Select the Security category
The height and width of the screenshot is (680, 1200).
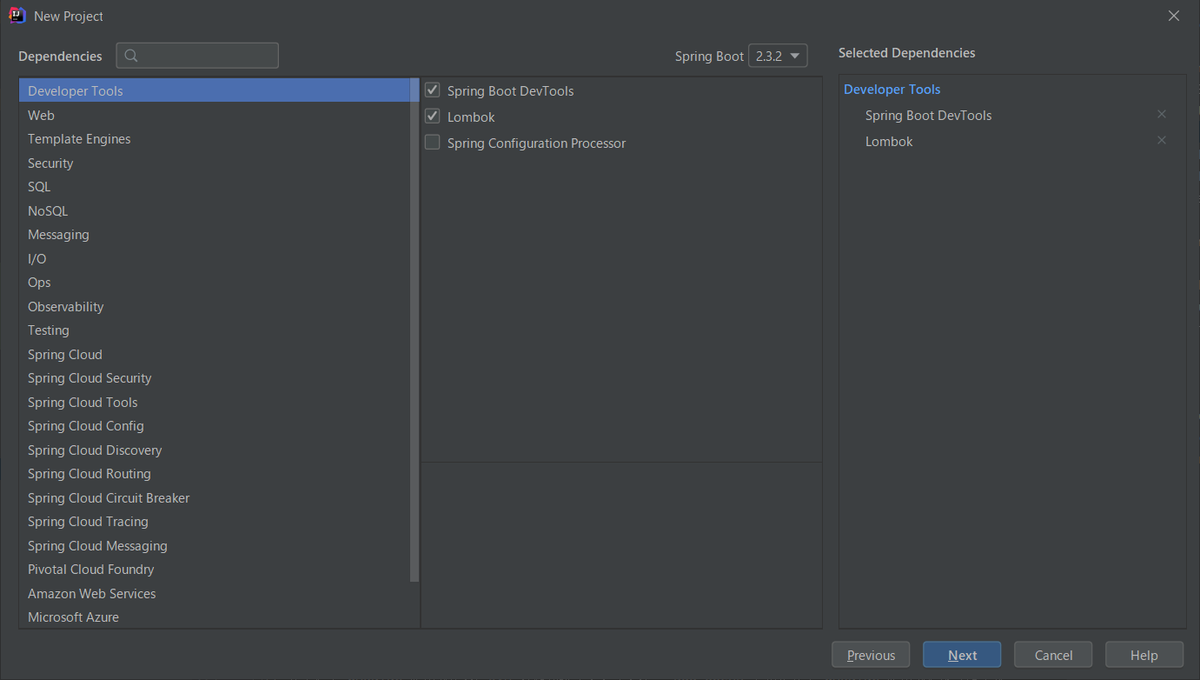(214, 163)
